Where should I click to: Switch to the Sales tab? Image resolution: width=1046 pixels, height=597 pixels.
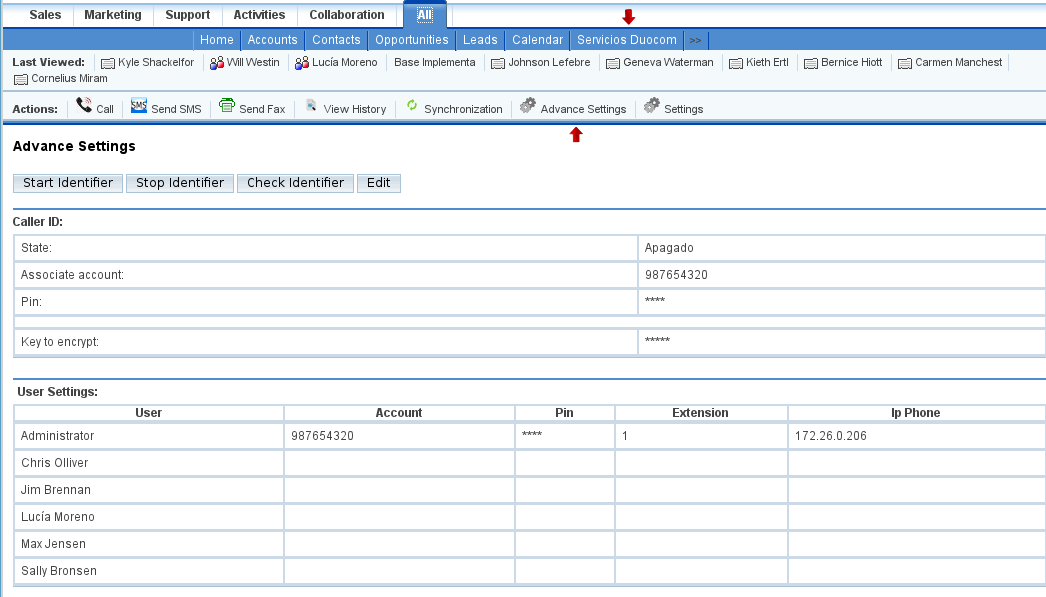(45, 15)
